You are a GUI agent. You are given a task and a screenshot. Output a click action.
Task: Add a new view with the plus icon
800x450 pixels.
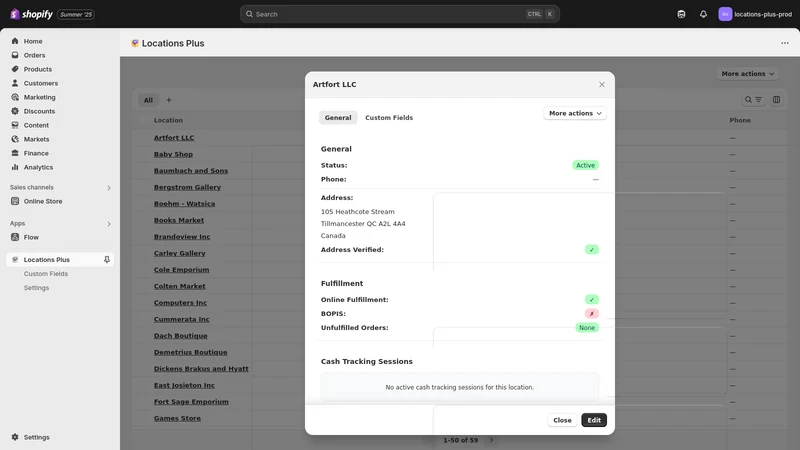169,100
